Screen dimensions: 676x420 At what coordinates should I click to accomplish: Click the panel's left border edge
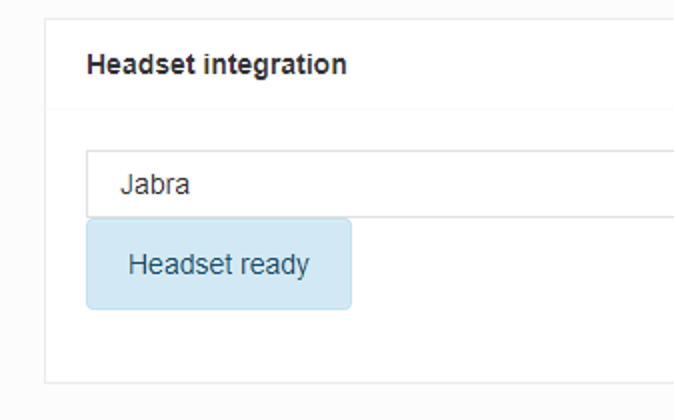pyautogui.click(x=45, y=201)
